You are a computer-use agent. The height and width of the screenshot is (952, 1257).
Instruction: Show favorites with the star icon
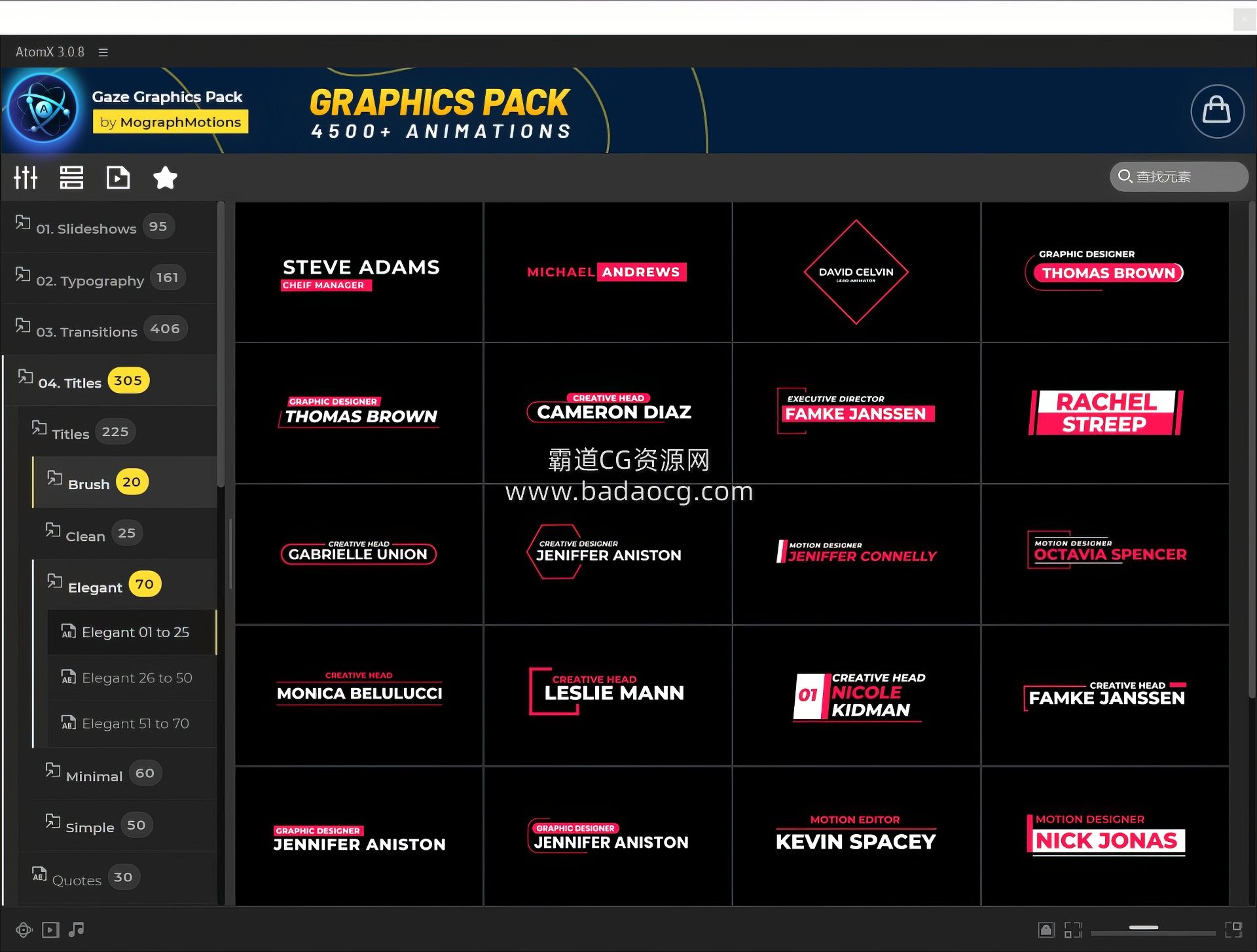tap(165, 177)
